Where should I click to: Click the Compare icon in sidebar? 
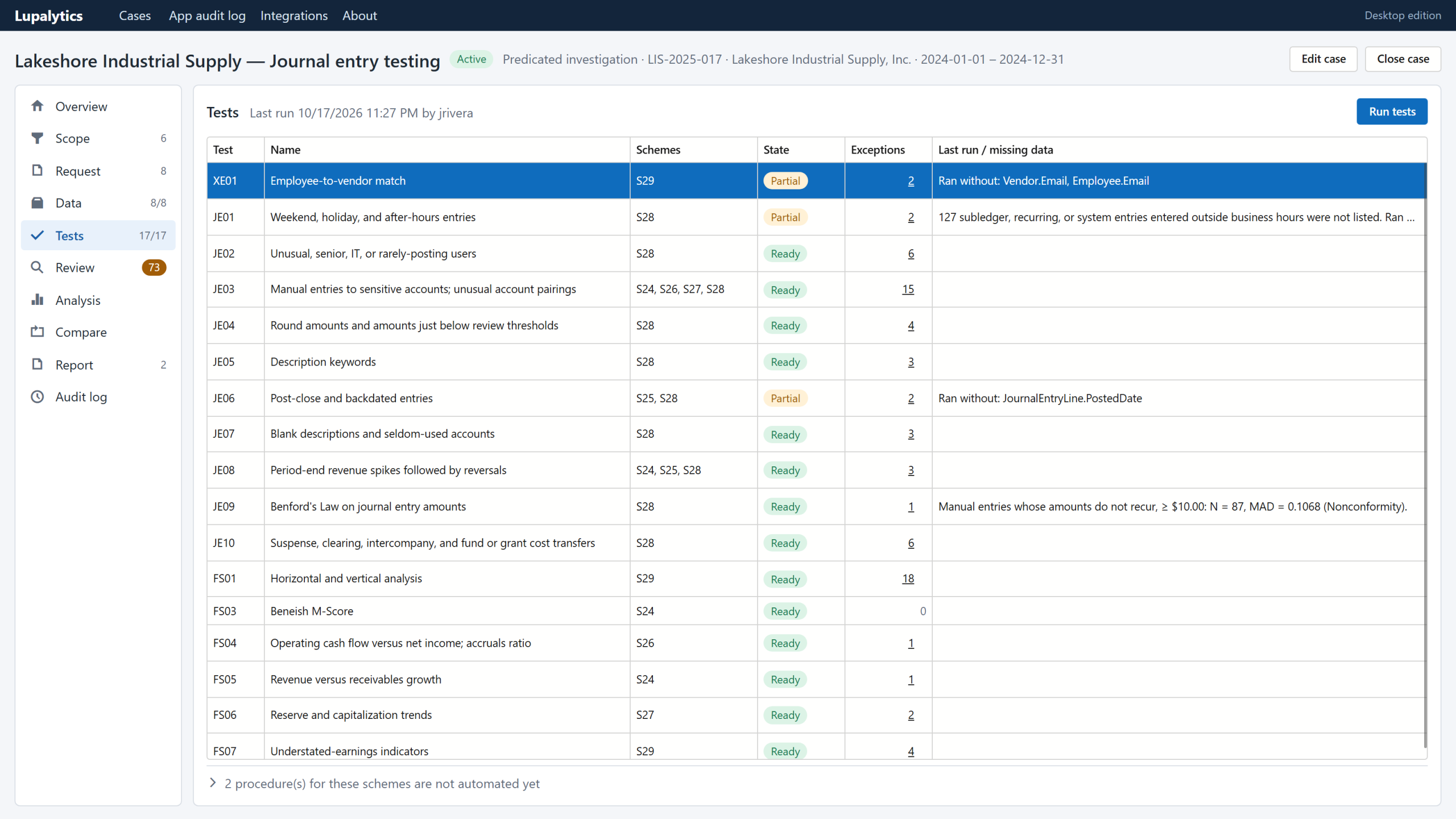(38, 332)
